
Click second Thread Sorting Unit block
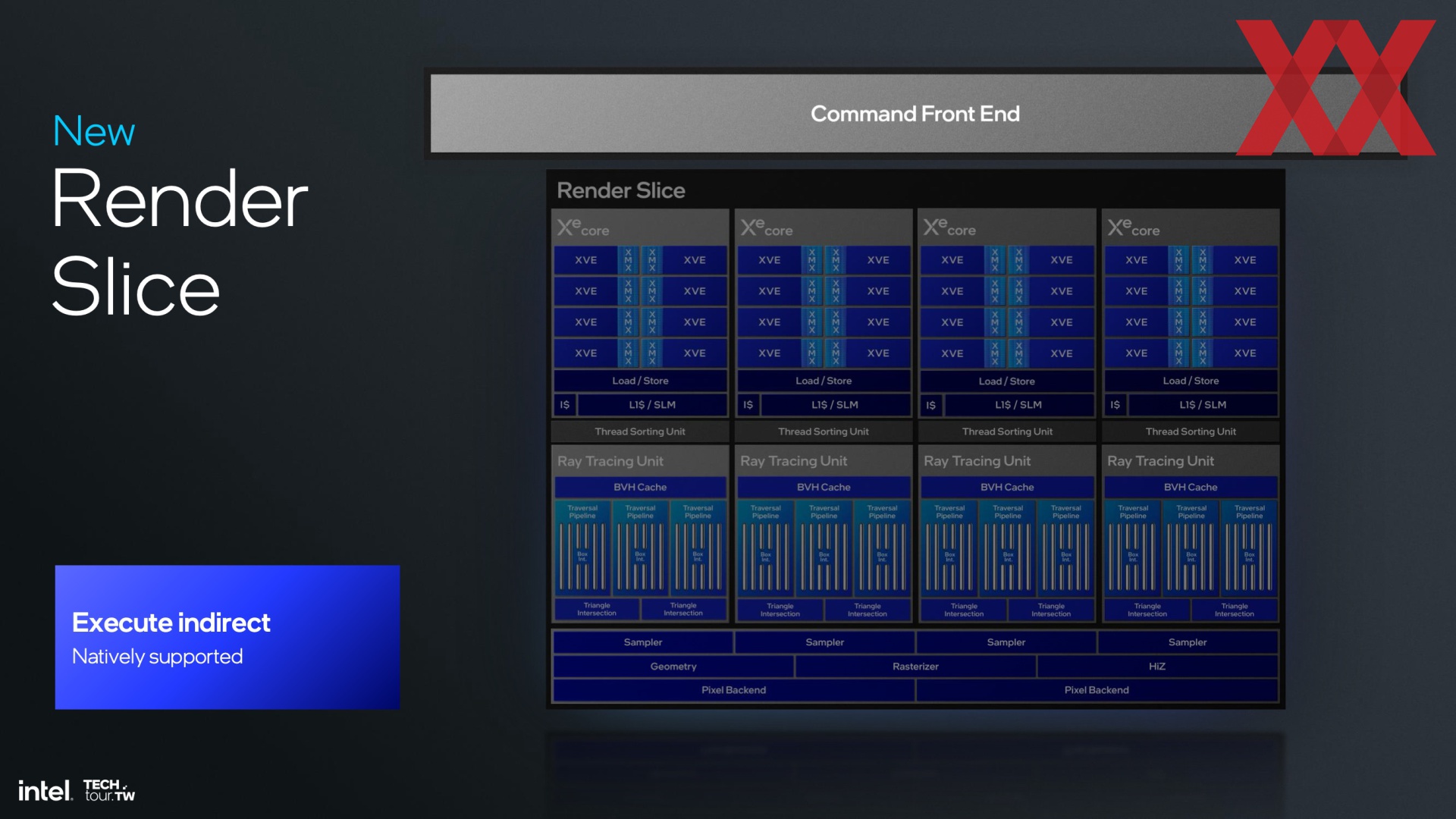824,431
